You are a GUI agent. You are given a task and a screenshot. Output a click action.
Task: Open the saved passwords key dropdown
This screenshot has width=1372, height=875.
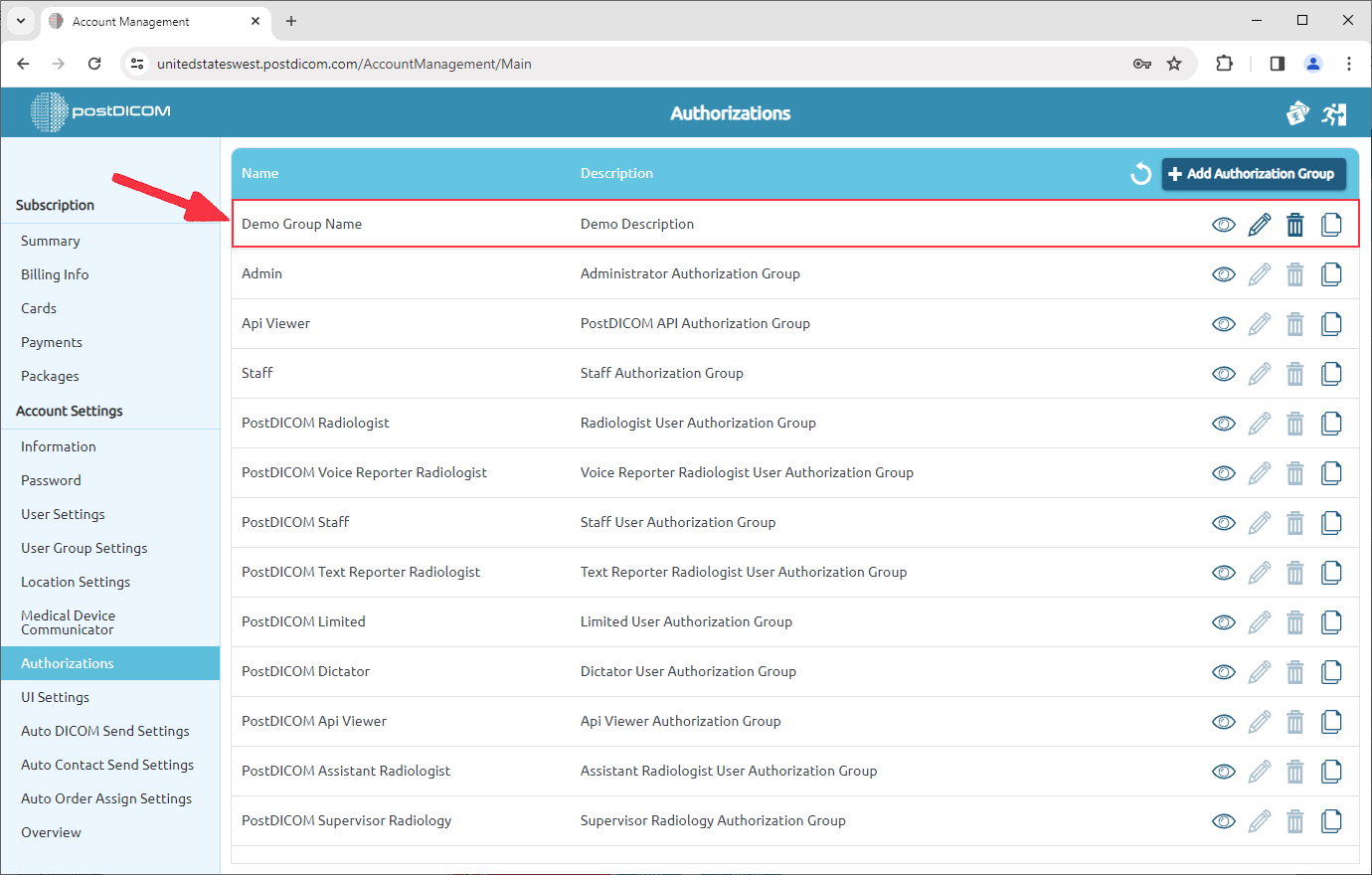1142,63
